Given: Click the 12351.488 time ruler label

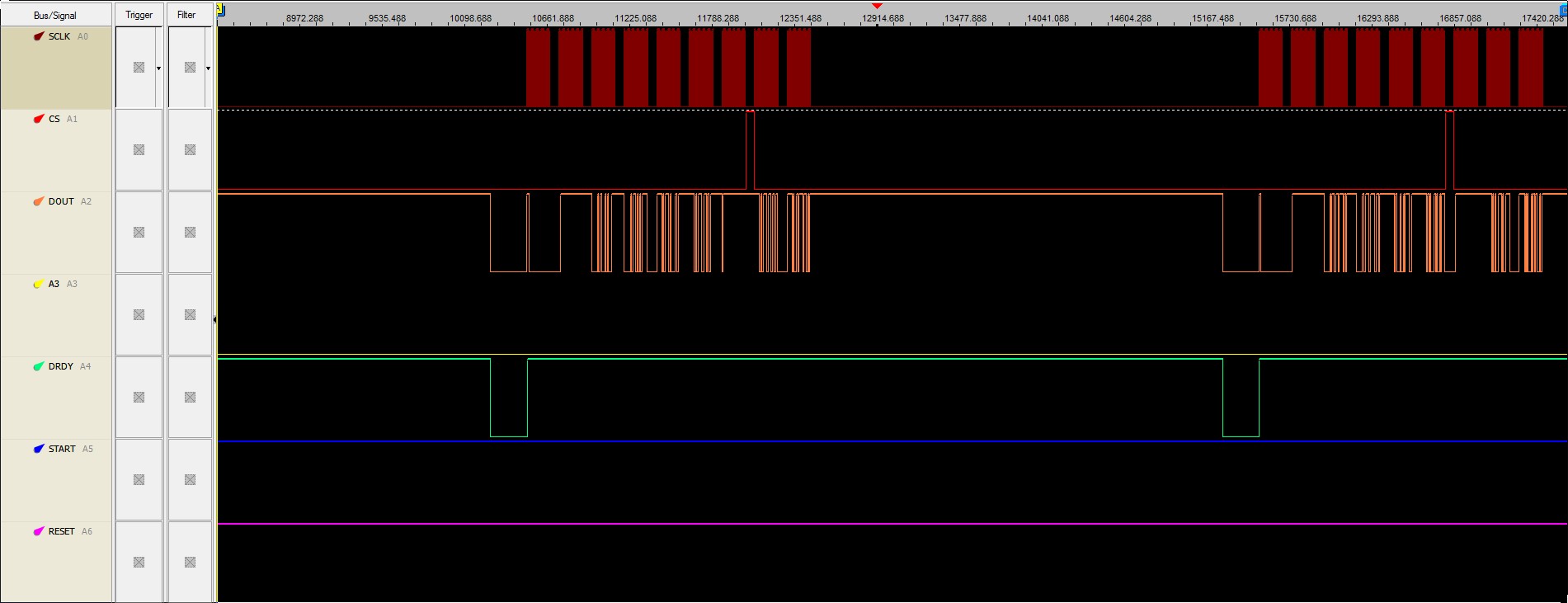Looking at the screenshot, I should (x=801, y=18).
